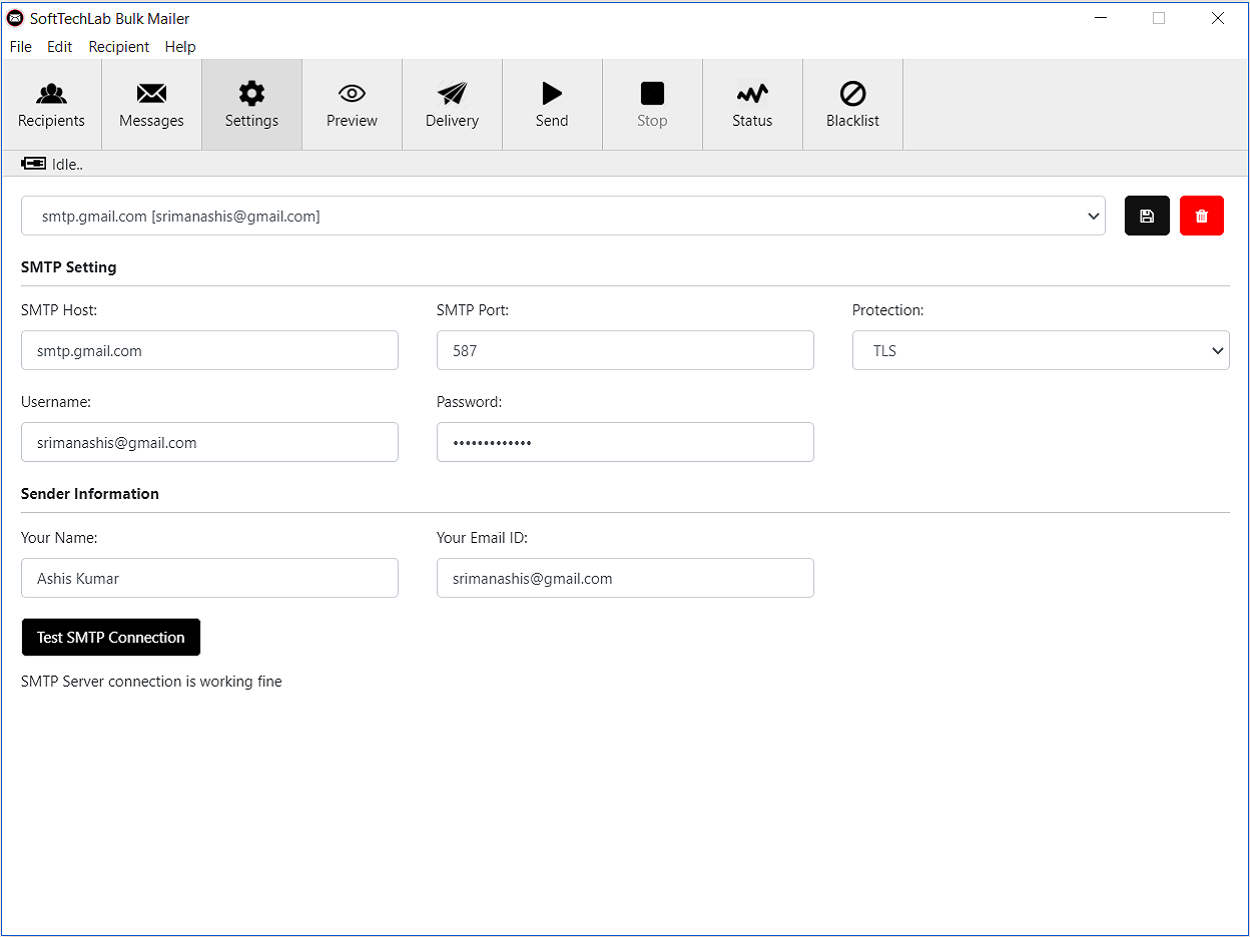
Task: Expand the SMTP profile selection list
Action: 1094,215
